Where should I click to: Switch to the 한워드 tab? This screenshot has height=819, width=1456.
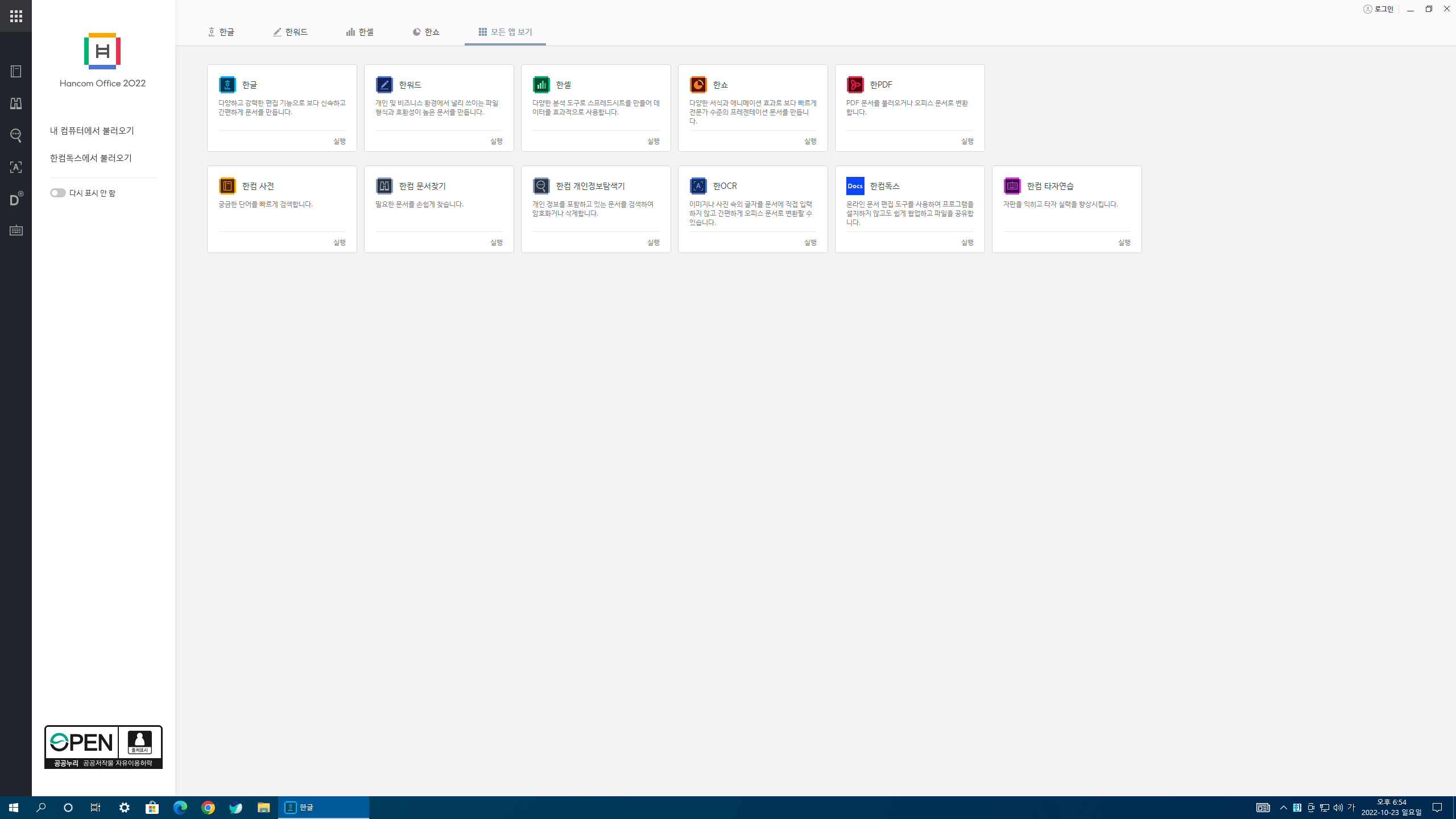tap(290, 32)
